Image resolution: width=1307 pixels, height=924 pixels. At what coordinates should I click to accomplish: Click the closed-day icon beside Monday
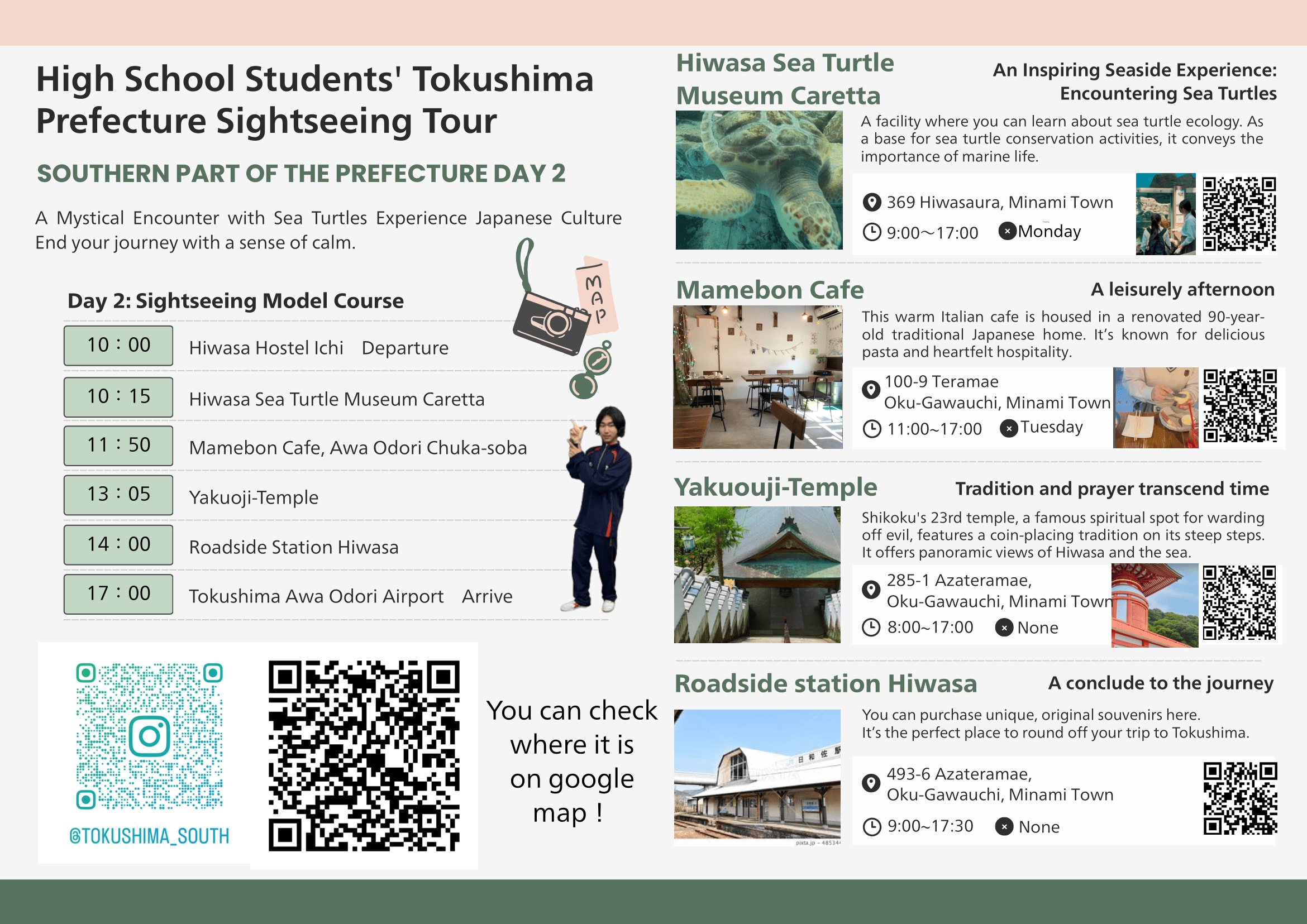tap(1007, 231)
